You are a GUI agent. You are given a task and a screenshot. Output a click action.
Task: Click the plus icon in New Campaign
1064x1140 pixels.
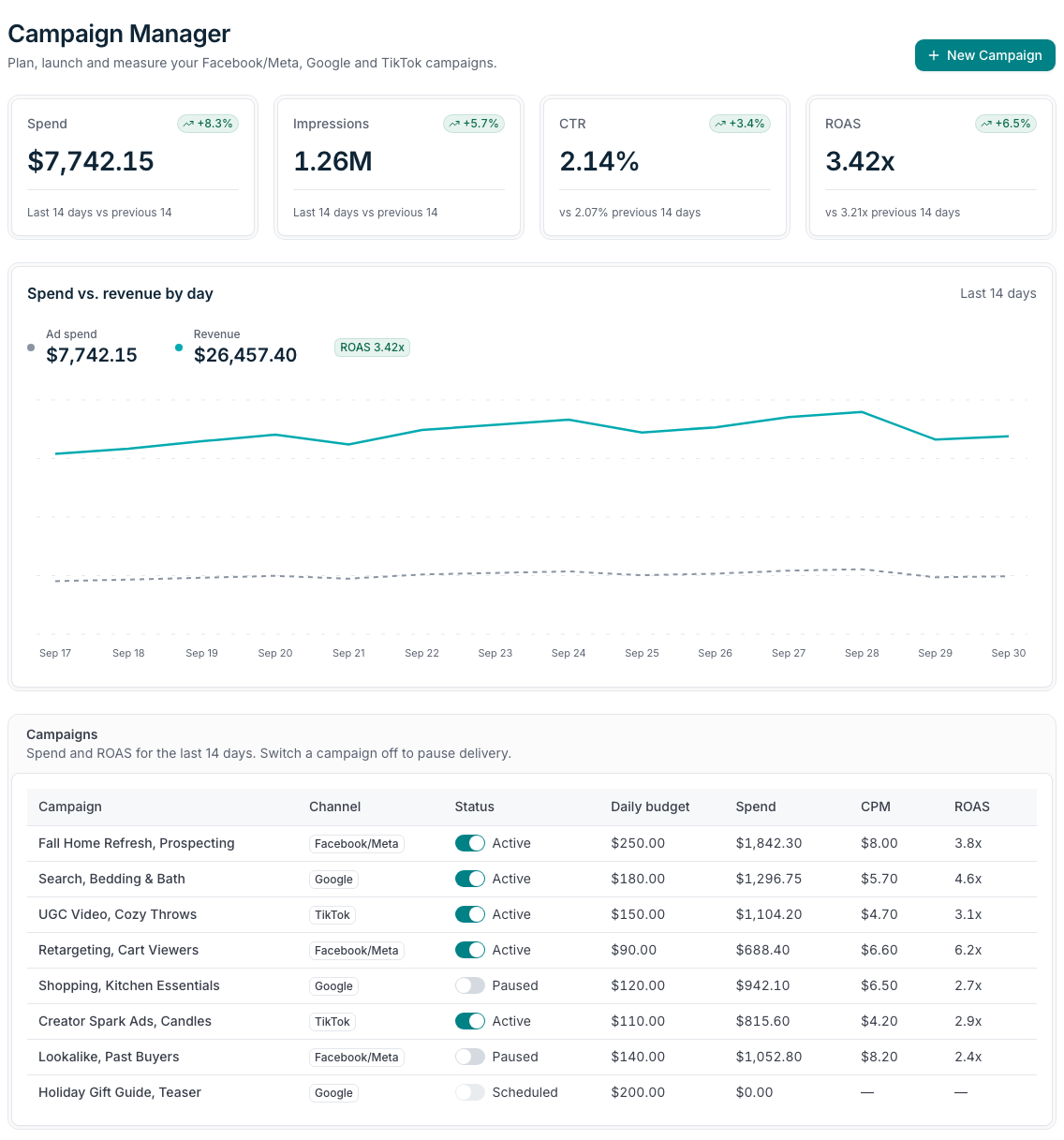coord(933,55)
